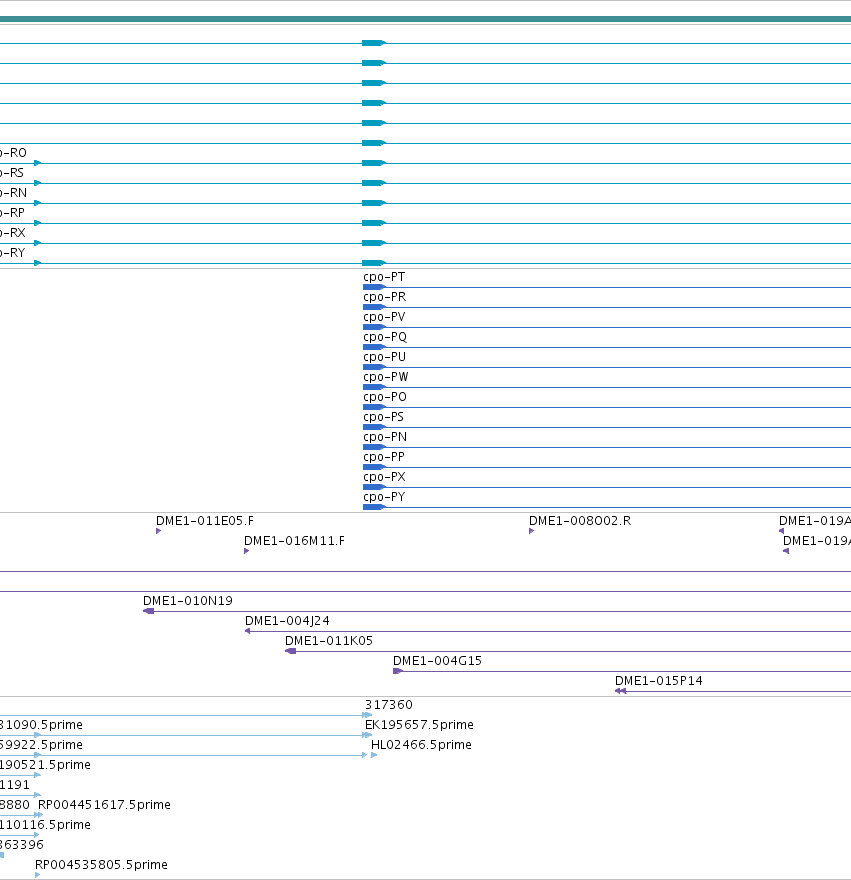Select the cpo-PQ label
Image resolution: width=851 pixels, height=880 pixels.
pyautogui.click(x=385, y=337)
